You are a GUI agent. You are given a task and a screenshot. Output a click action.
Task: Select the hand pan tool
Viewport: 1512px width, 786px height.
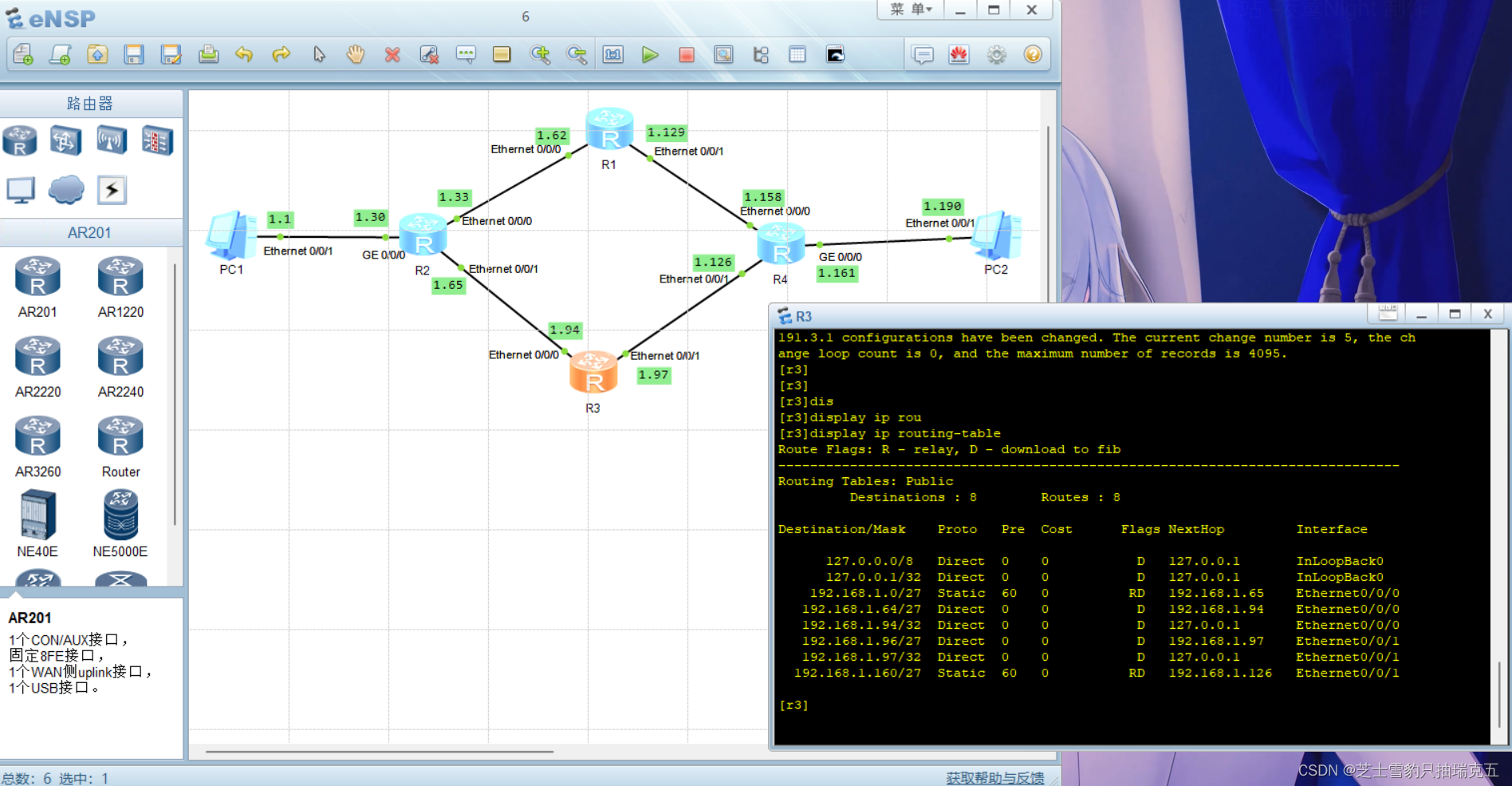tap(356, 54)
